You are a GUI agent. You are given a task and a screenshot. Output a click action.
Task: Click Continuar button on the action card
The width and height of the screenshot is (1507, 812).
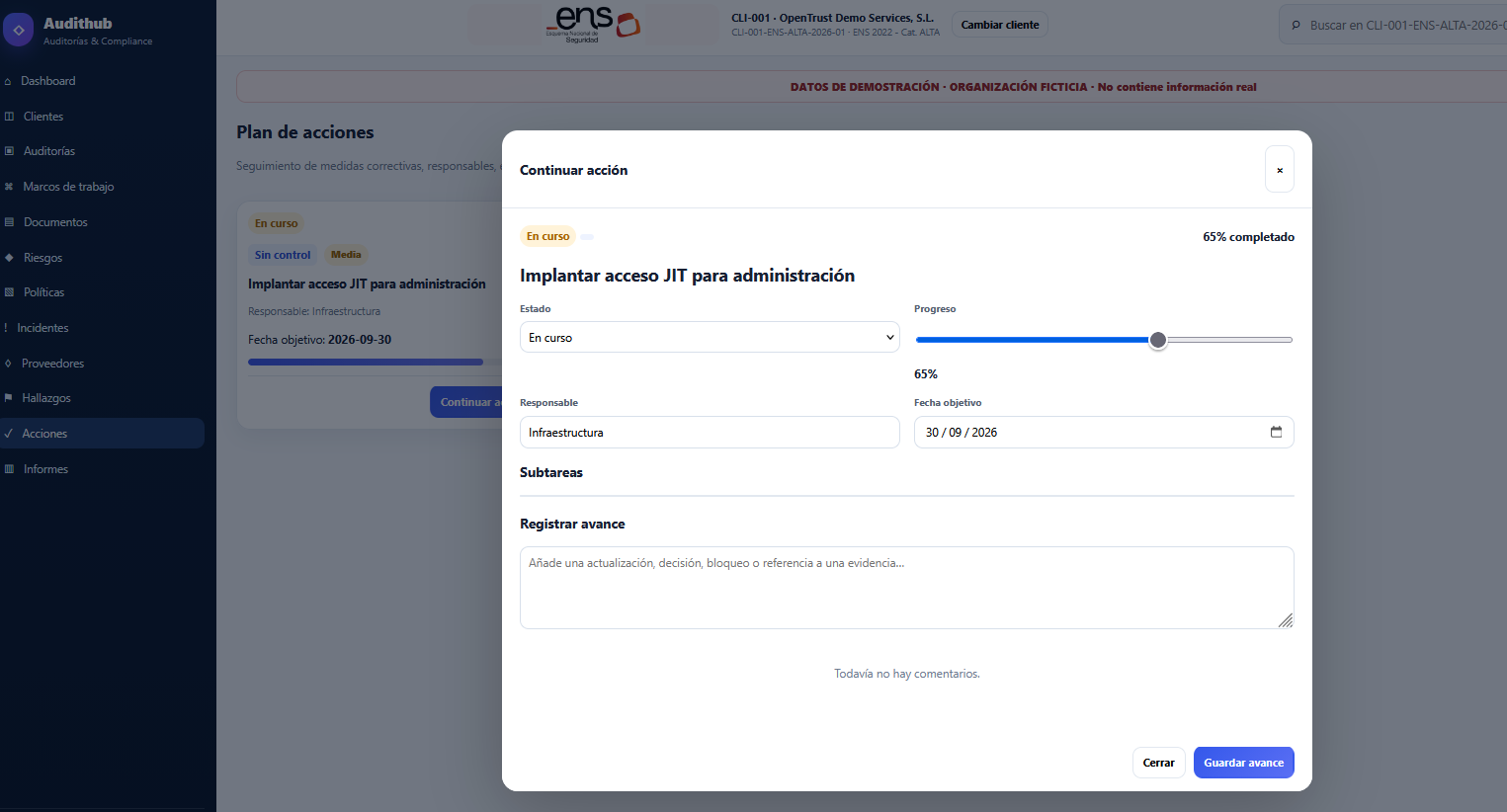pyautogui.click(x=466, y=402)
